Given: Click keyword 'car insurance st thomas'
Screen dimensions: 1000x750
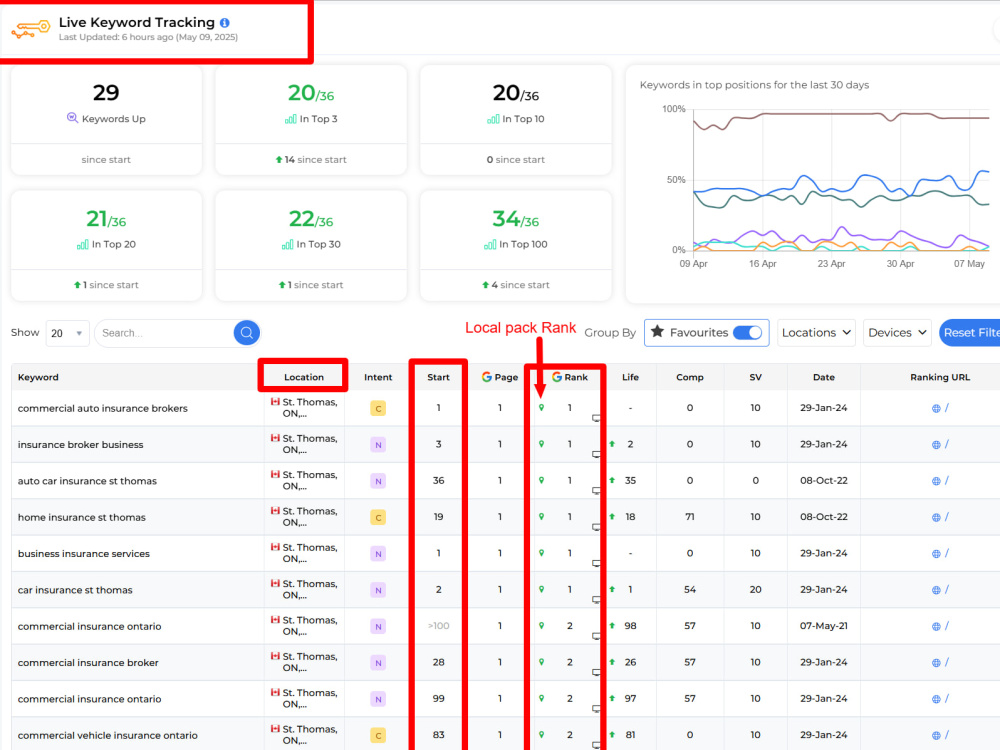Looking at the screenshot, I should tap(75, 590).
